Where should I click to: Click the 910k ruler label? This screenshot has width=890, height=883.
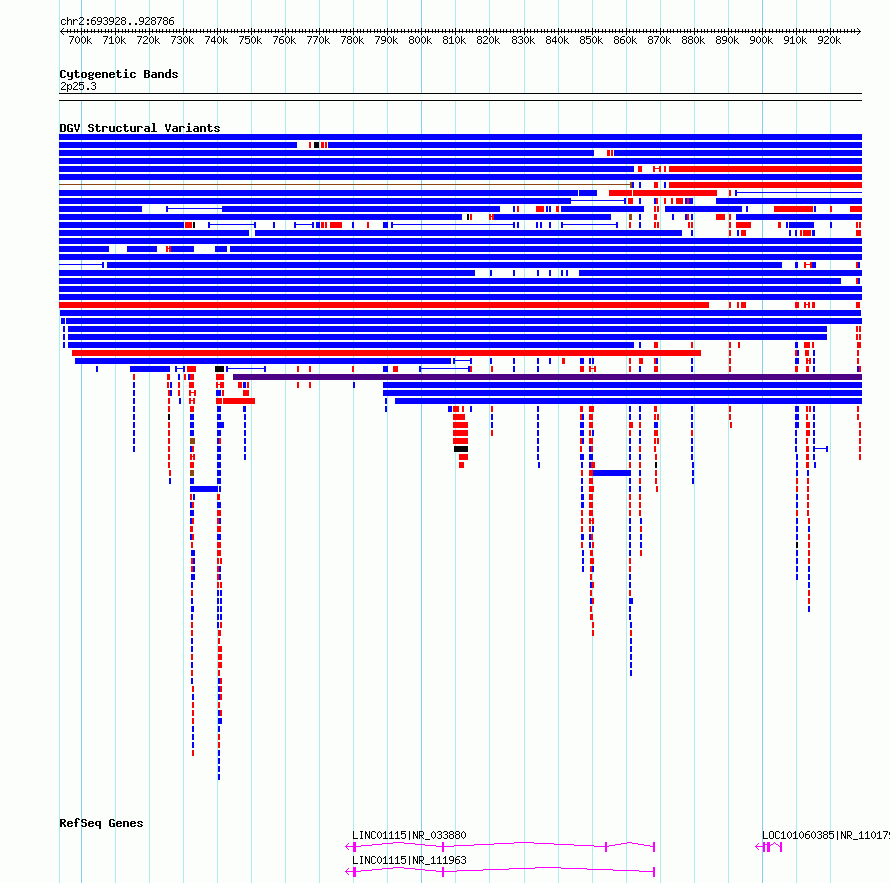[x=795, y=40]
